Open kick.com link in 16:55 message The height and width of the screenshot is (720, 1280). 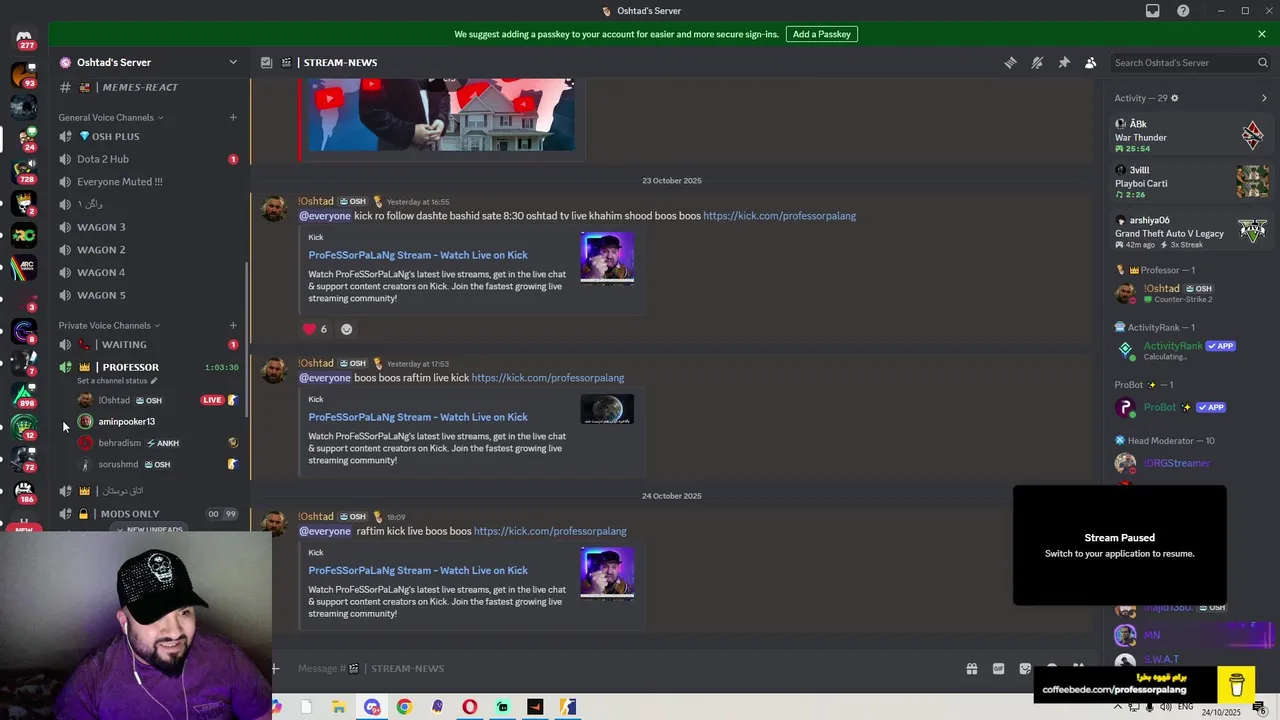(x=779, y=216)
